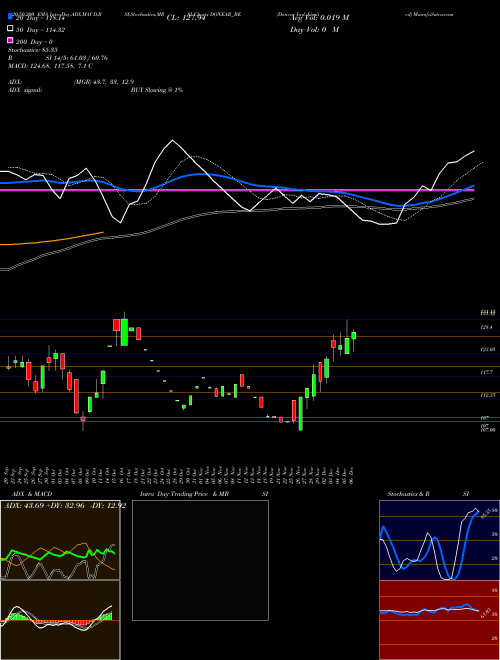Open the MACD histogram chart thumbnail
This screenshot has height=660, width=500.
click(x=60, y=620)
